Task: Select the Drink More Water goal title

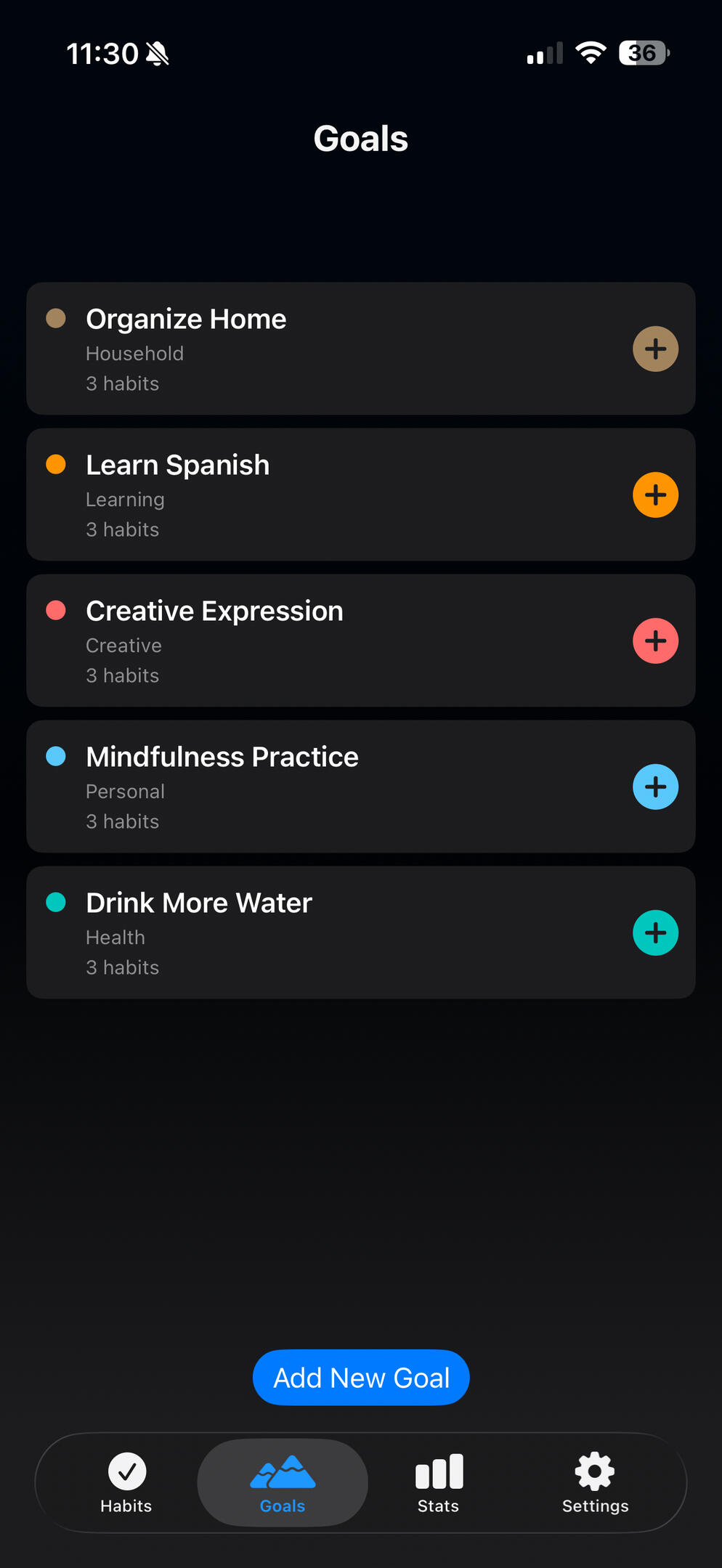Action: tap(199, 903)
